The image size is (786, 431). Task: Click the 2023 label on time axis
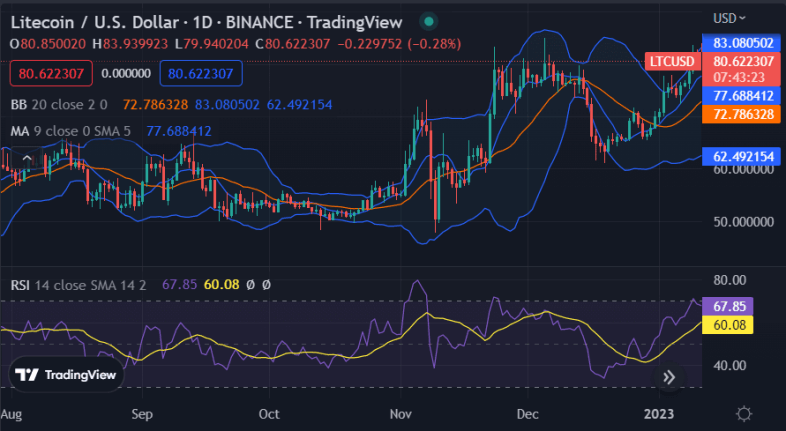pyautogui.click(x=659, y=414)
